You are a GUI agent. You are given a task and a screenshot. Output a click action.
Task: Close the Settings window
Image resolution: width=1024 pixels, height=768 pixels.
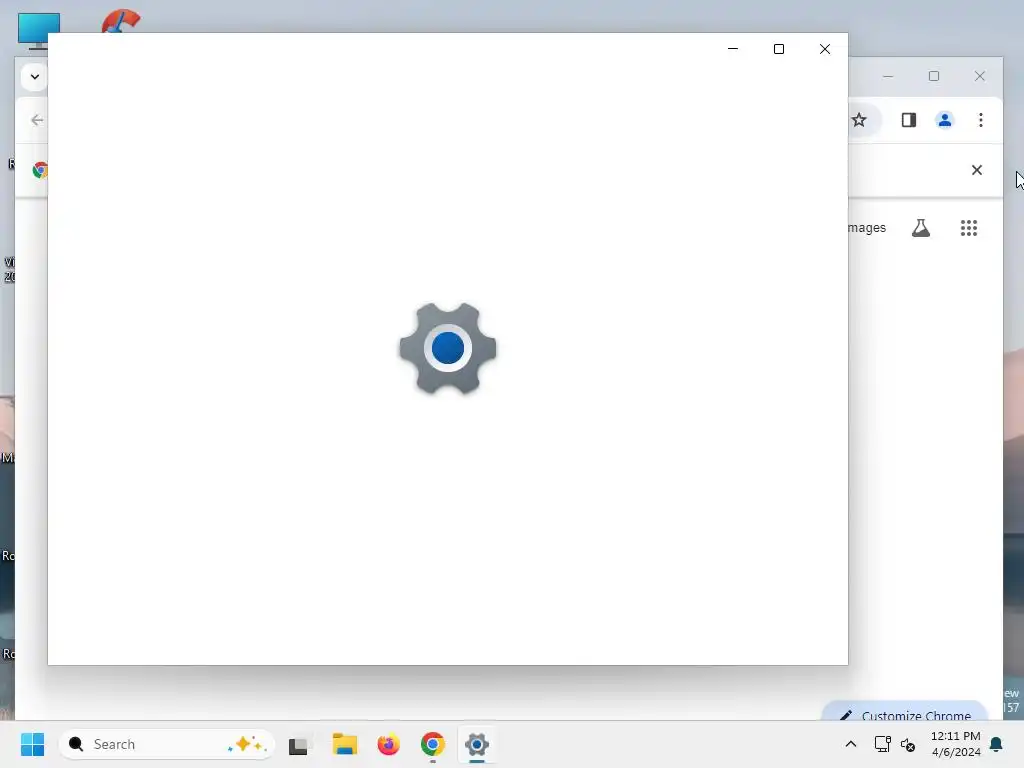coord(825,49)
